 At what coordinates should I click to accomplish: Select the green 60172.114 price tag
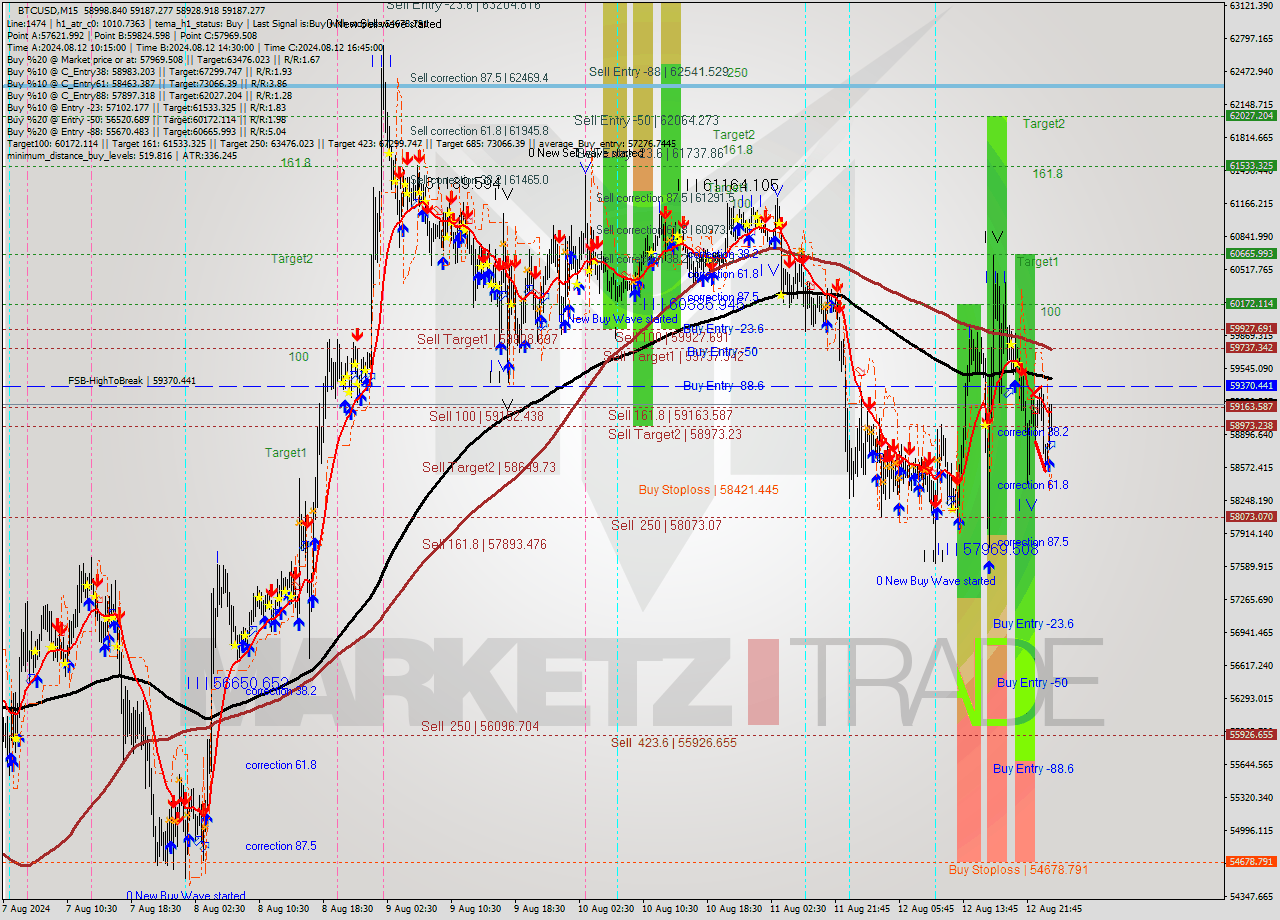click(x=1251, y=304)
